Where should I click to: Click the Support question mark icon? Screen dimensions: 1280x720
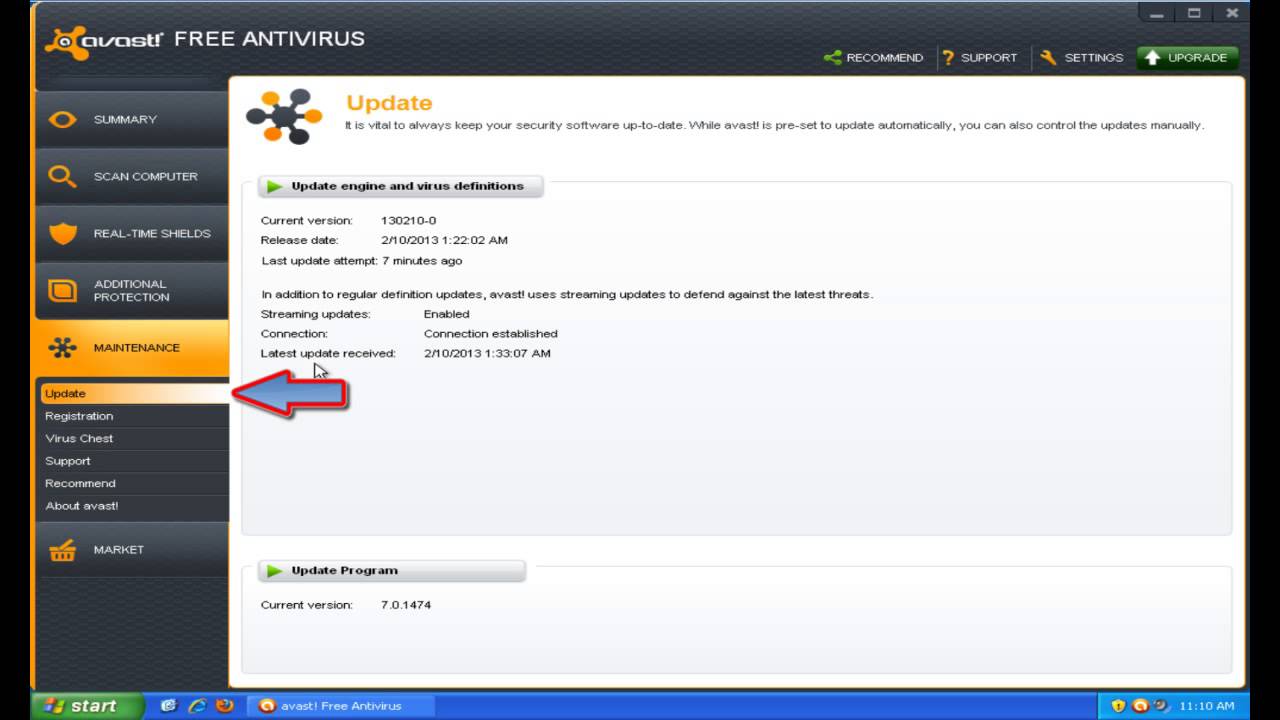pos(948,58)
